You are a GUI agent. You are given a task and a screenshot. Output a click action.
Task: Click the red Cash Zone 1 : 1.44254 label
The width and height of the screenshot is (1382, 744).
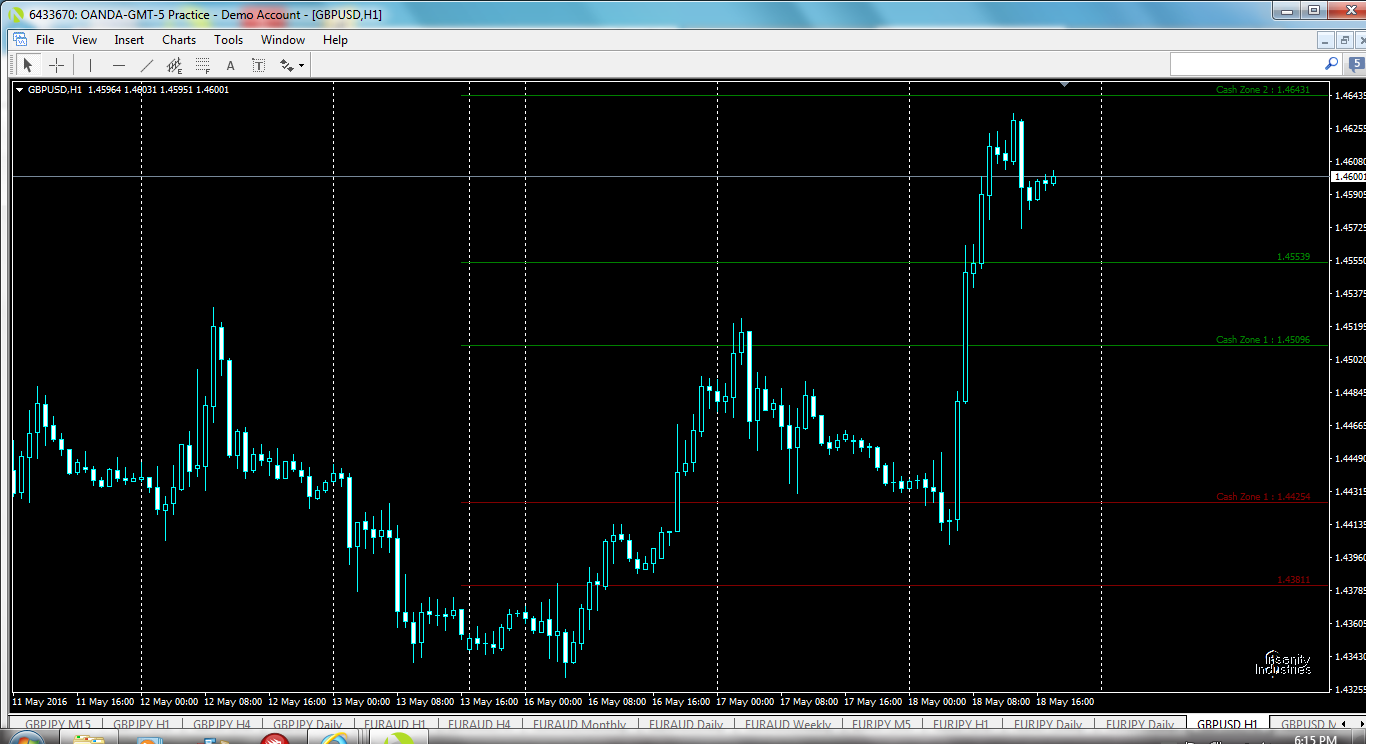(1262, 497)
